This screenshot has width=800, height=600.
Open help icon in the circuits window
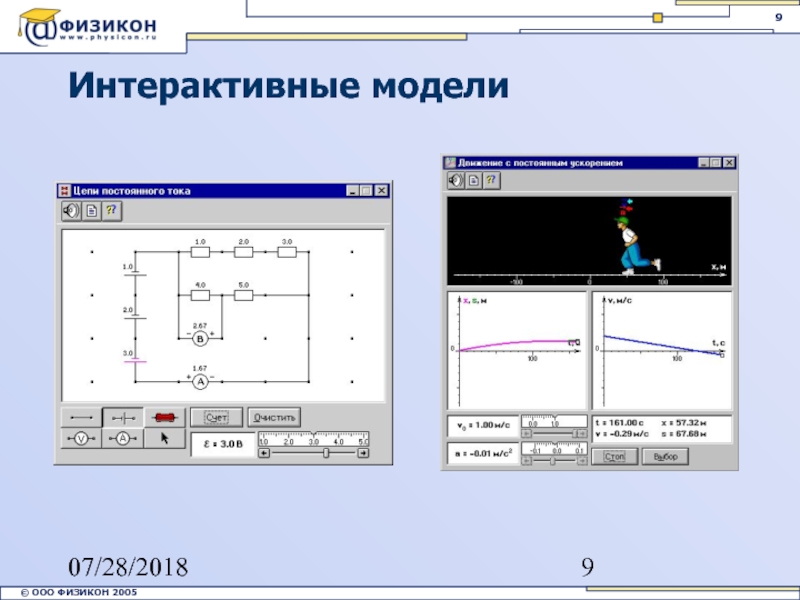click(112, 211)
